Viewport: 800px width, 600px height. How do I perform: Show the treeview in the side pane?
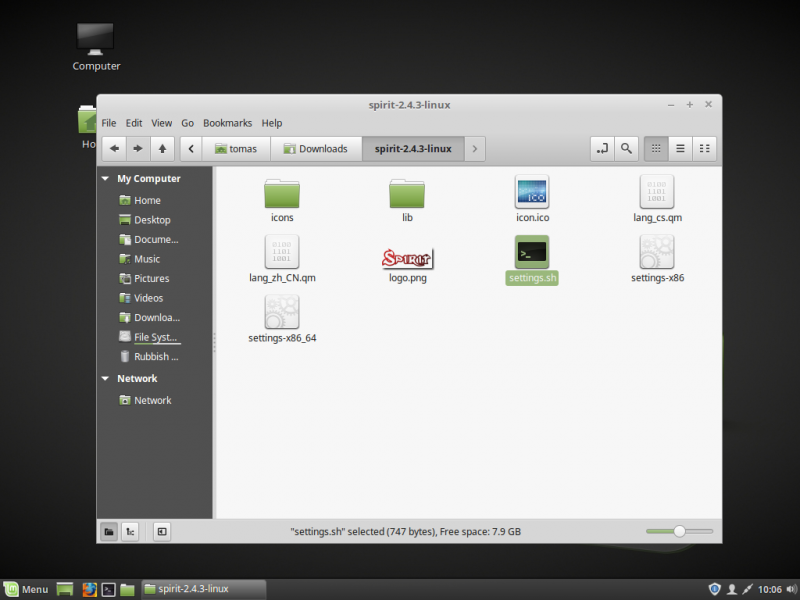[130, 531]
